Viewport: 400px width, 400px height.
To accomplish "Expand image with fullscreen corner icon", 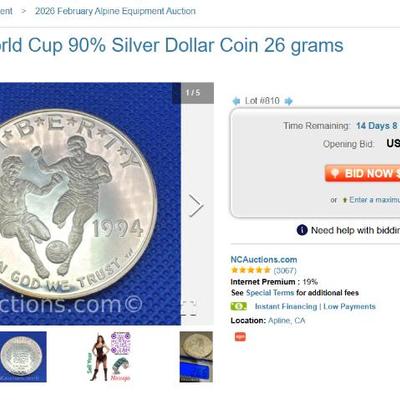I will click(x=189, y=308).
